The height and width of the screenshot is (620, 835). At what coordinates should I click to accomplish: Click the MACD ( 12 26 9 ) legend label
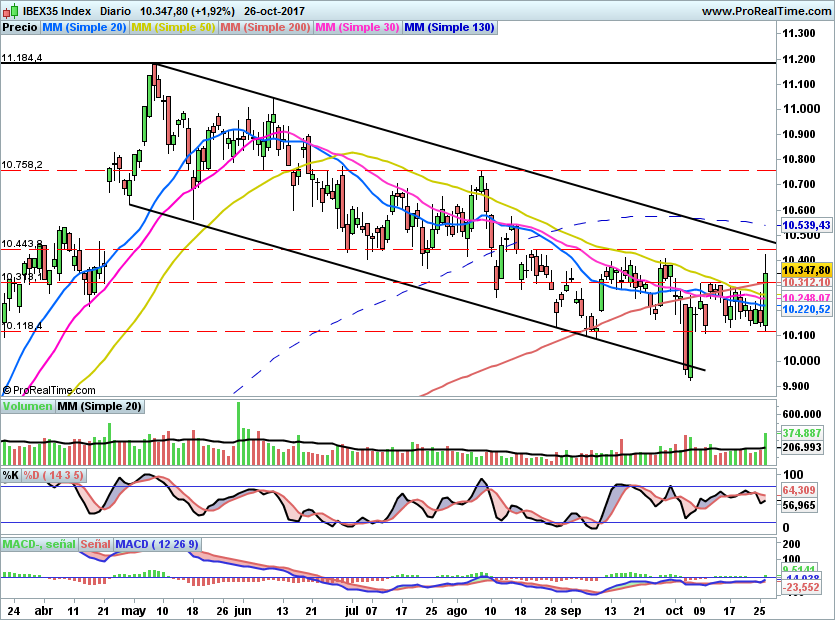point(156,543)
